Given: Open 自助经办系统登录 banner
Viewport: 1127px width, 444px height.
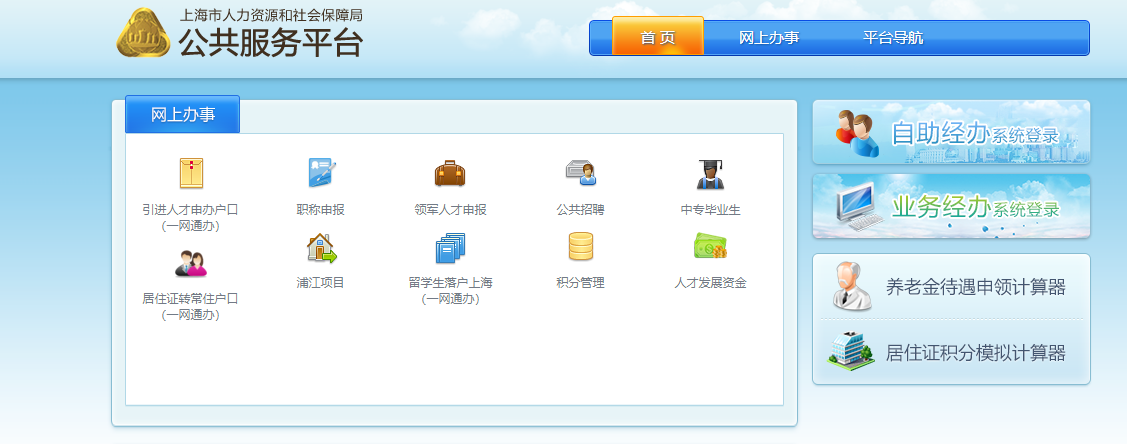Looking at the screenshot, I should [x=951, y=132].
